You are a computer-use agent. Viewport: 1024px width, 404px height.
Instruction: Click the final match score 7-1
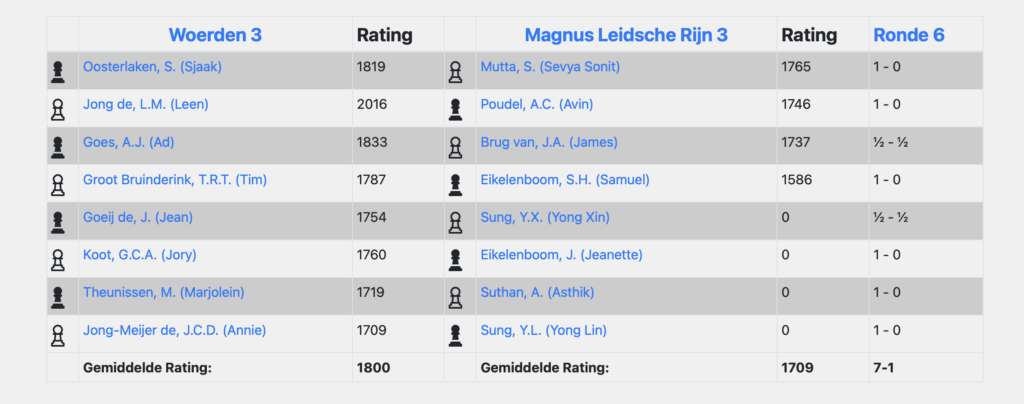click(883, 367)
